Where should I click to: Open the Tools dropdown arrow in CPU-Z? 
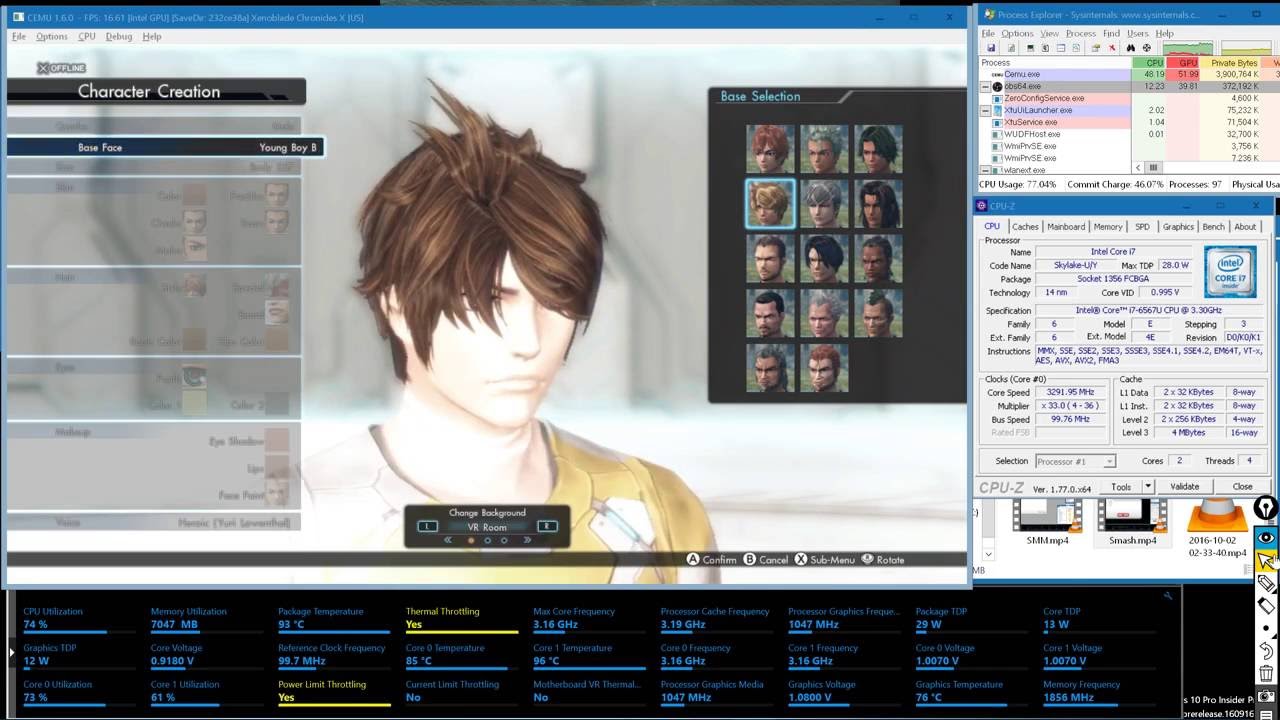[x=1147, y=487]
